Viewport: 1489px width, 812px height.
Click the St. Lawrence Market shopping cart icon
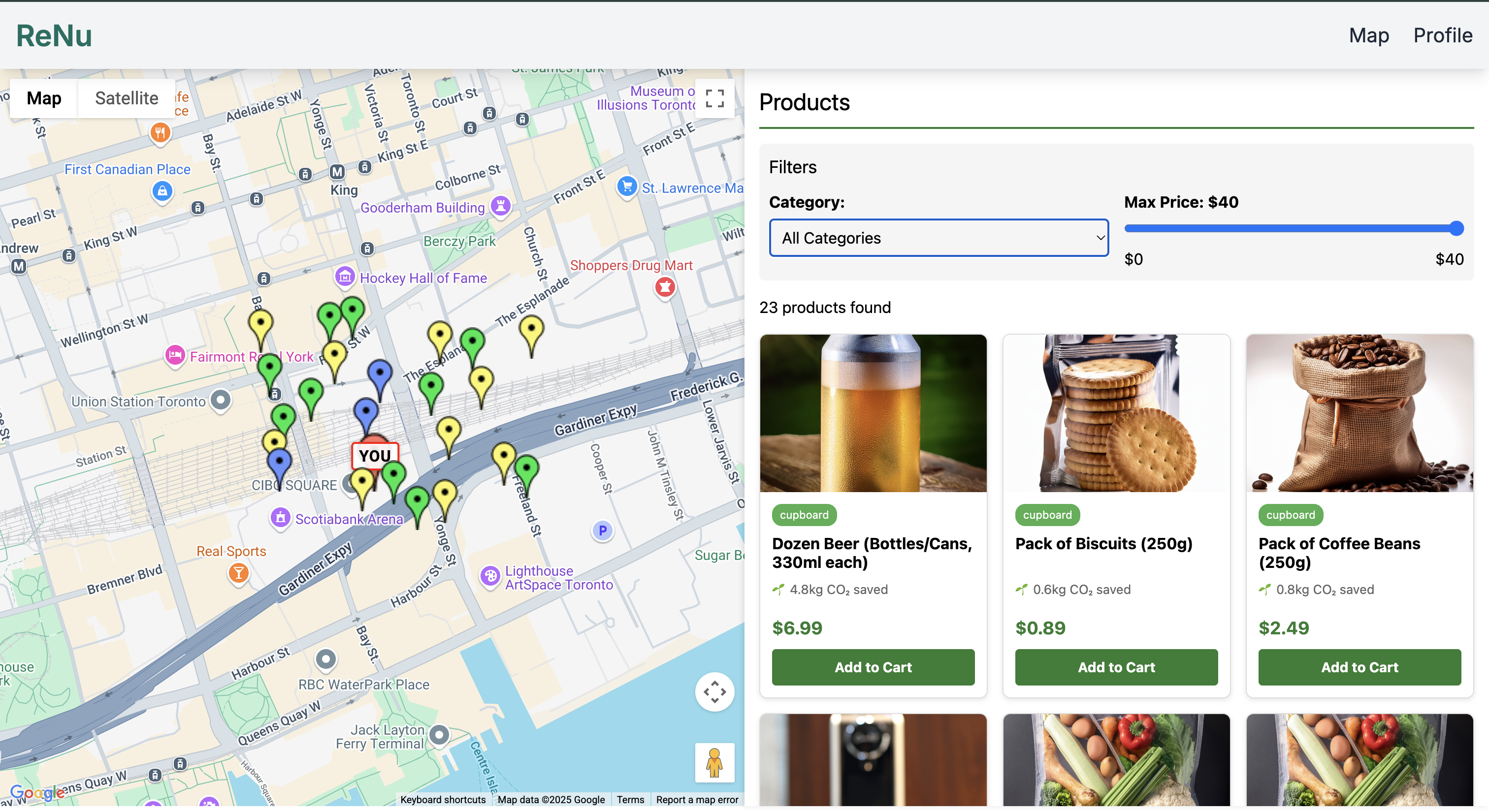627,187
